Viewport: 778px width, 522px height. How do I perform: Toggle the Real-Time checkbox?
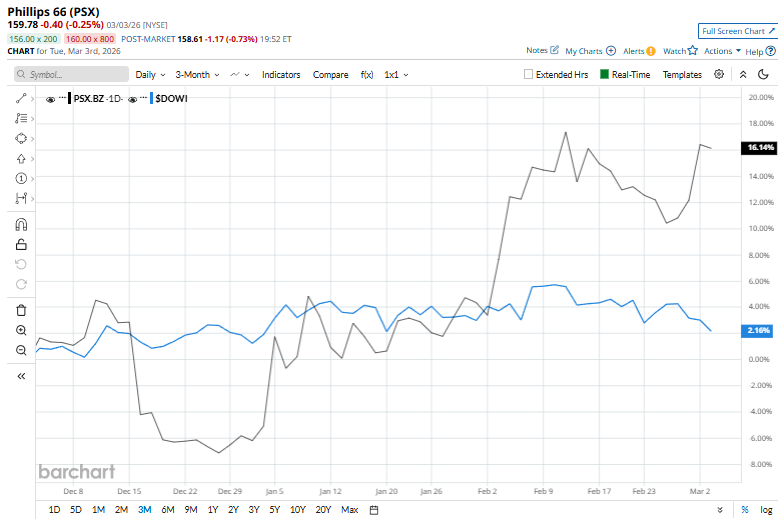[604, 74]
